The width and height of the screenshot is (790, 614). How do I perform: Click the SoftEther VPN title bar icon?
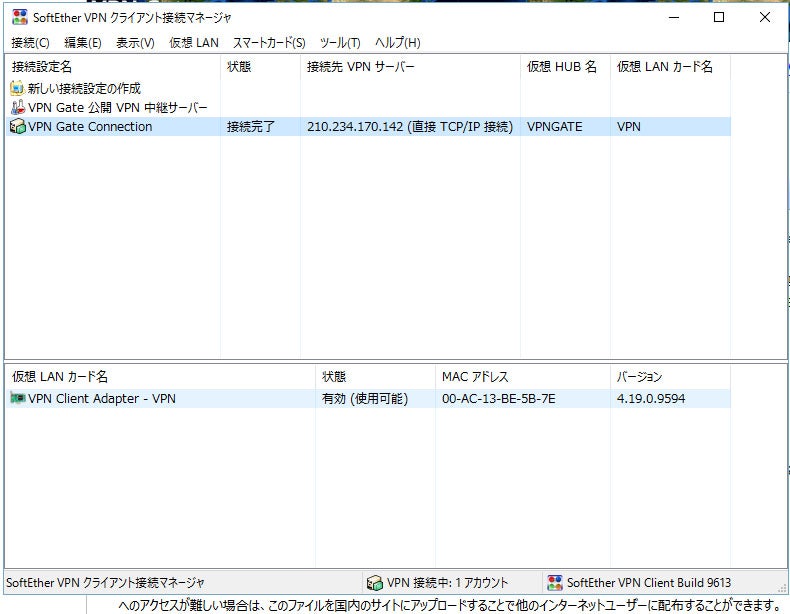click(x=20, y=17)
